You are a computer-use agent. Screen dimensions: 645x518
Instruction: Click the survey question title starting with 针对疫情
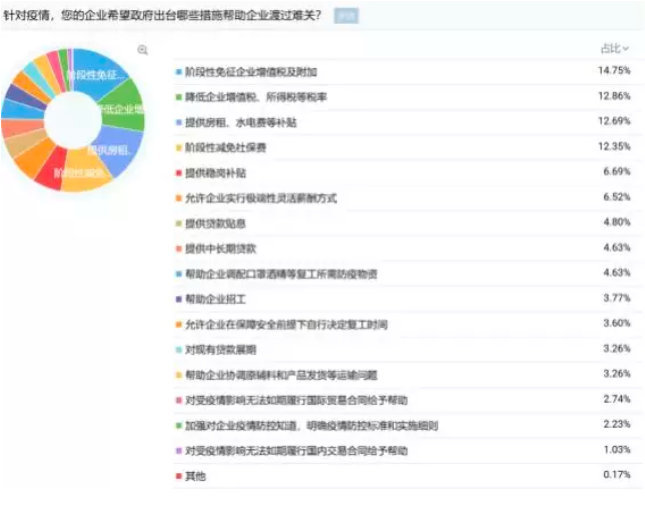tap(162, 16)
